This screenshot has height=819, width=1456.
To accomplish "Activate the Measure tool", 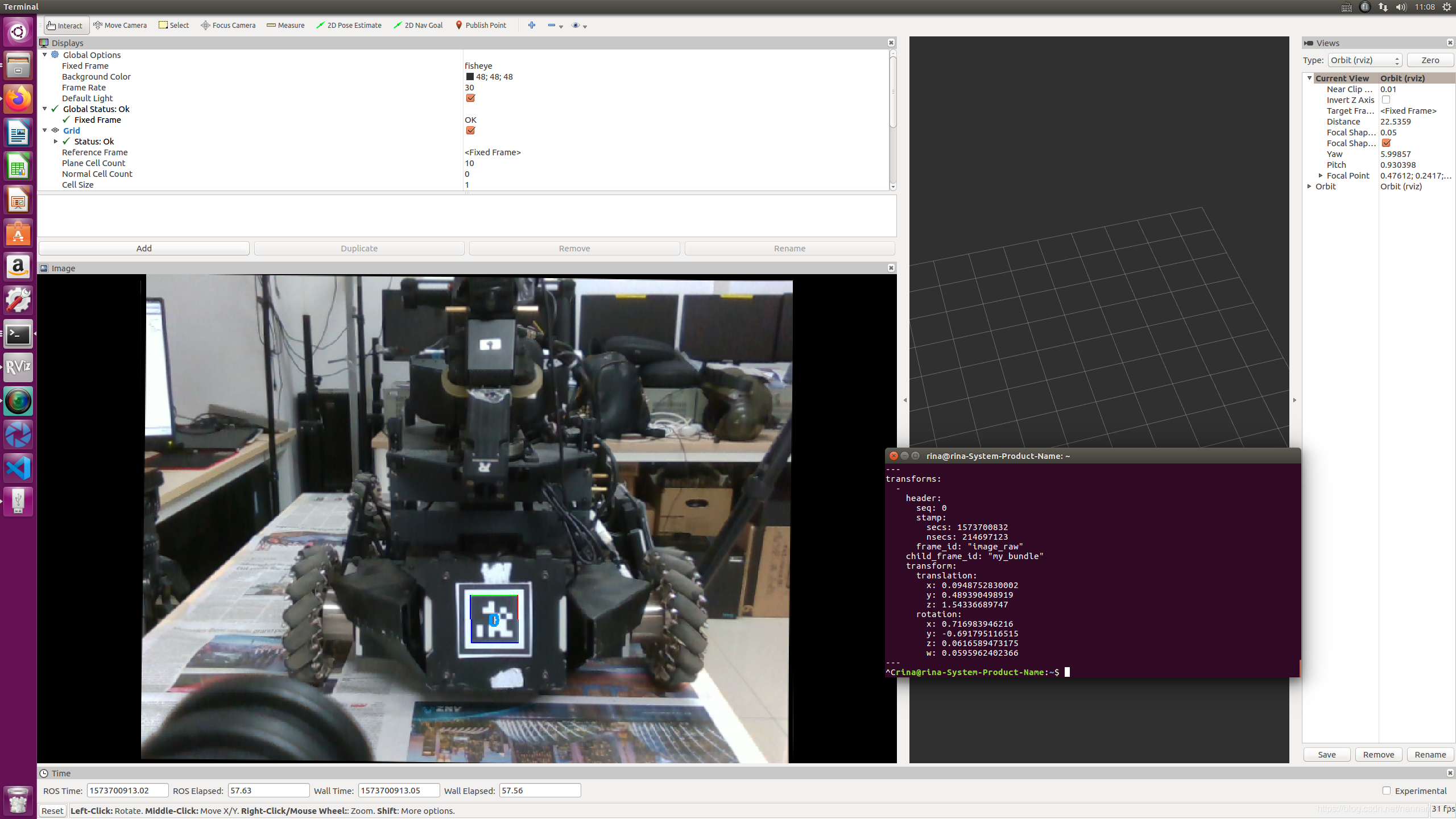I will click(286, 25).
